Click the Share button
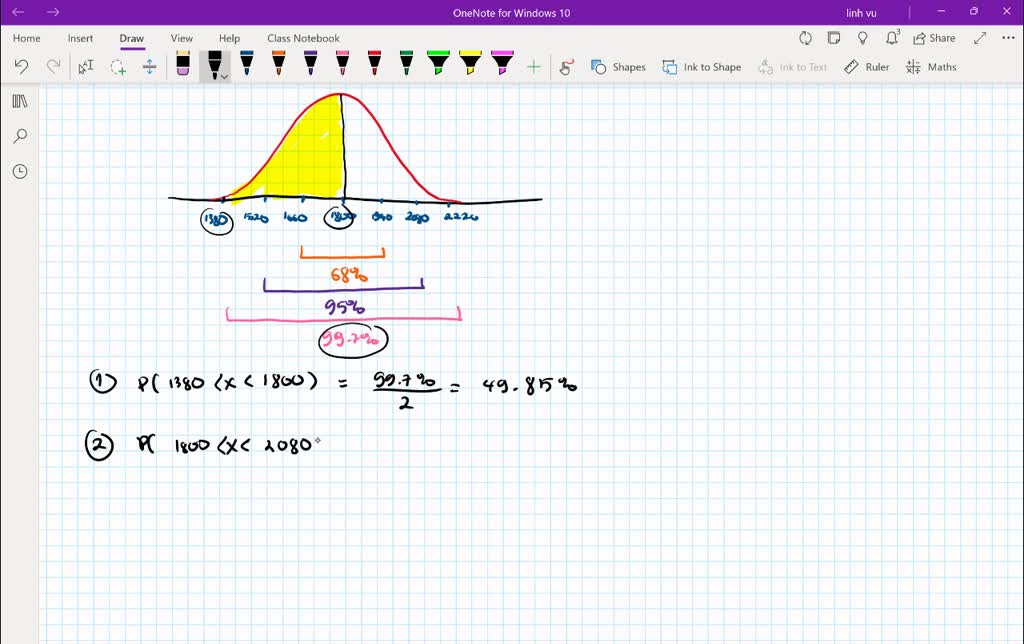Screen dimensions: 1024x644 point(933,38)
